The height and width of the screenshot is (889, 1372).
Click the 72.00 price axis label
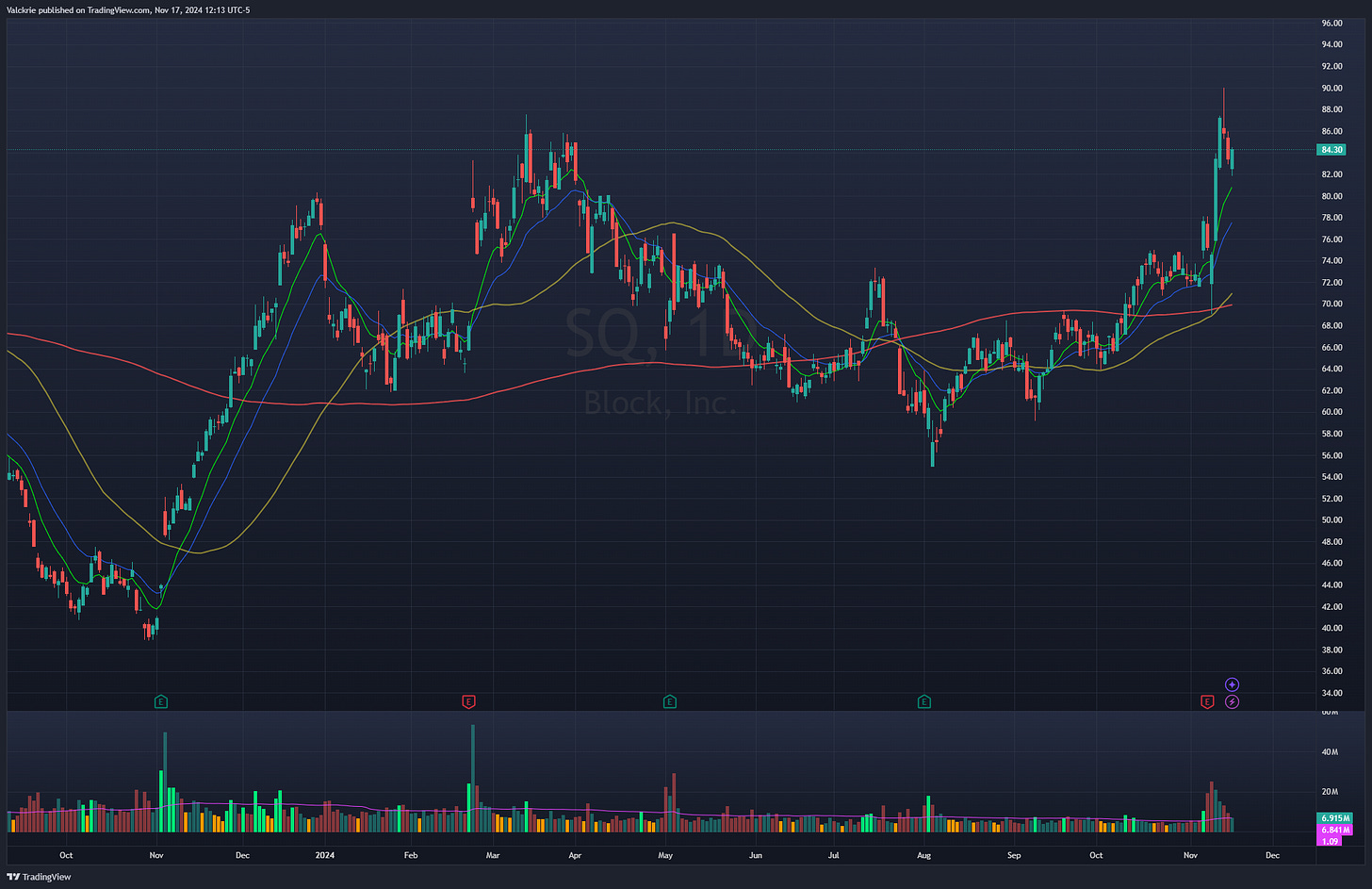(1331, 283)
